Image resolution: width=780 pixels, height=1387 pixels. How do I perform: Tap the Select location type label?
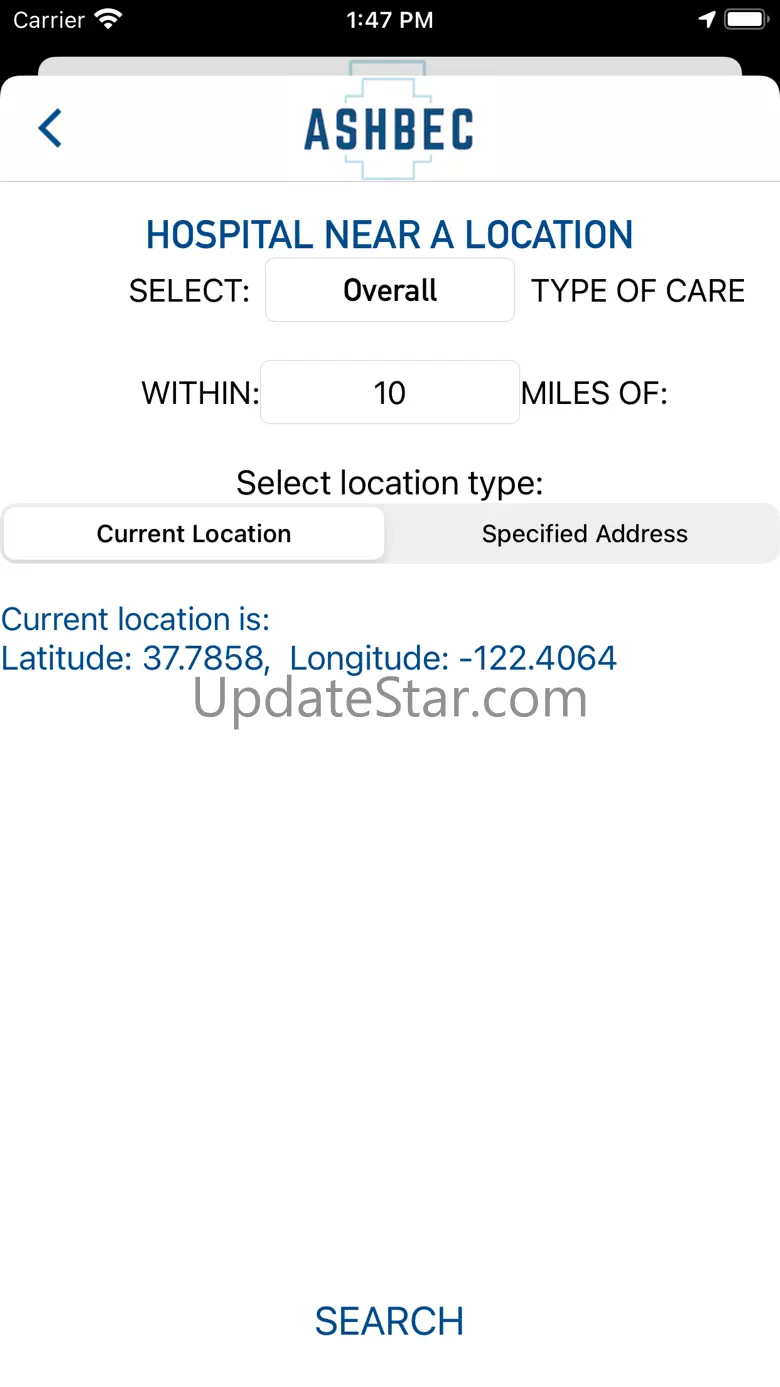click(x=390, y=483)
